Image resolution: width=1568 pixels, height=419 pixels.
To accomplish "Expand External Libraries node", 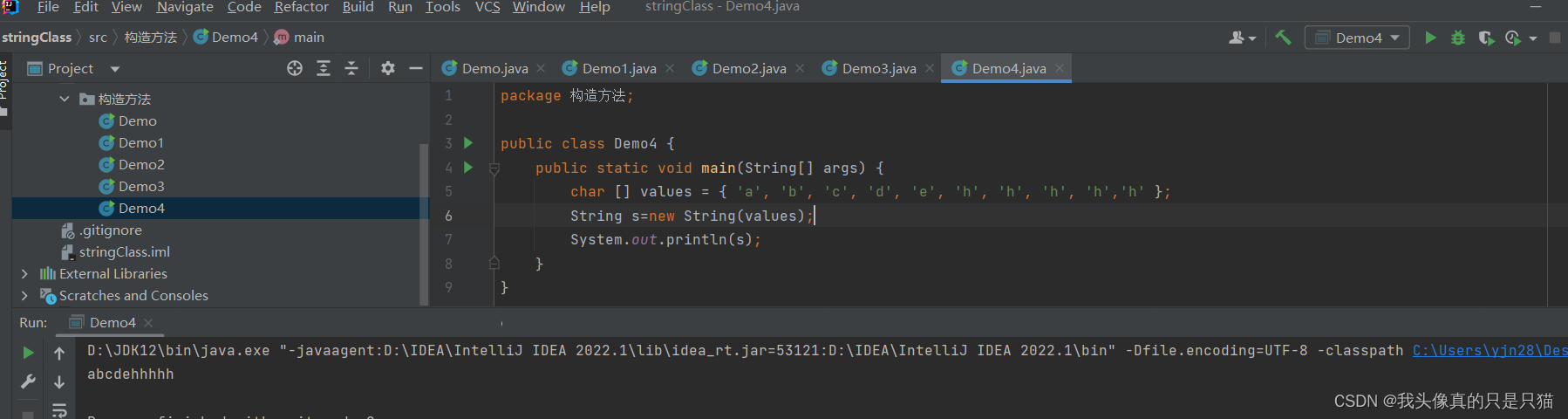I will (24, 274).
